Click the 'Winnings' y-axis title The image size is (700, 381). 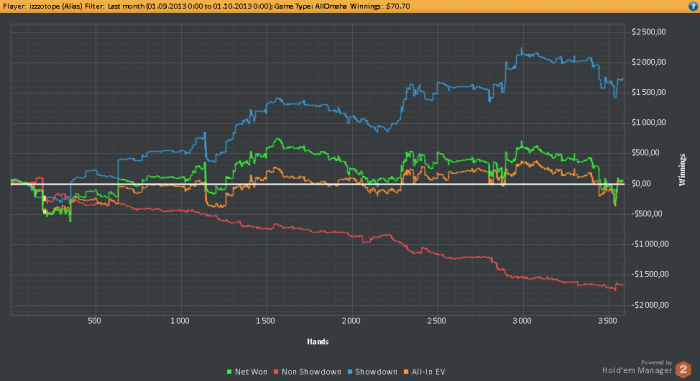[682, 170]
